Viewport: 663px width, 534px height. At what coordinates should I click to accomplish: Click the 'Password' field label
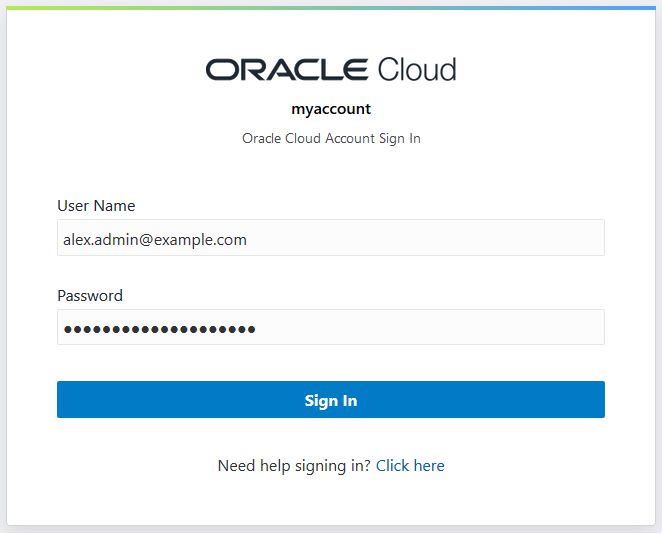(90, 296)
